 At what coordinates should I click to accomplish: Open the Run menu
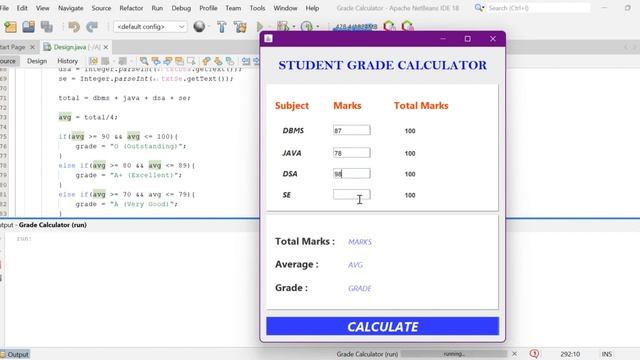[157, 8]
